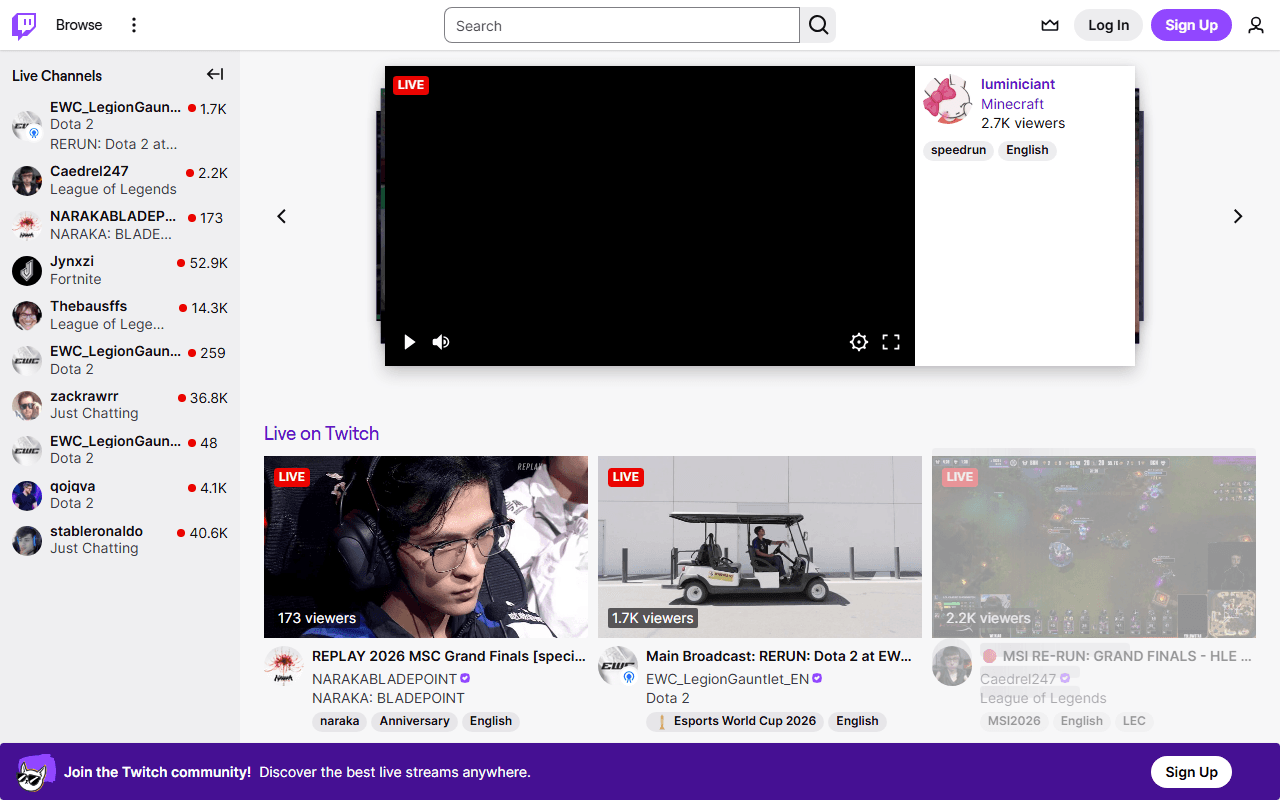Open EWC_LegionGauntlet_EN avatar under the stream card
1280x800 pixels.
coord(618,666)
